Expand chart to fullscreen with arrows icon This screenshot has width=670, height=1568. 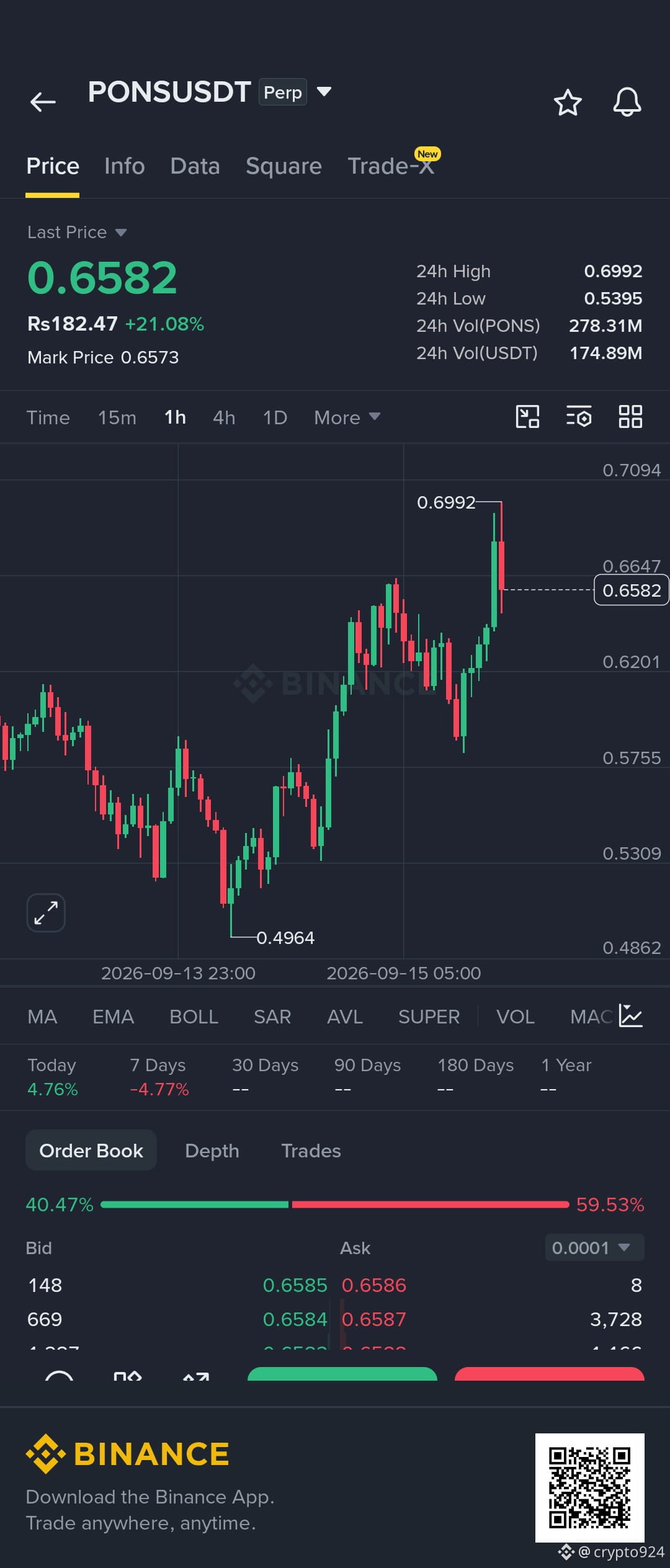[46, 912]
